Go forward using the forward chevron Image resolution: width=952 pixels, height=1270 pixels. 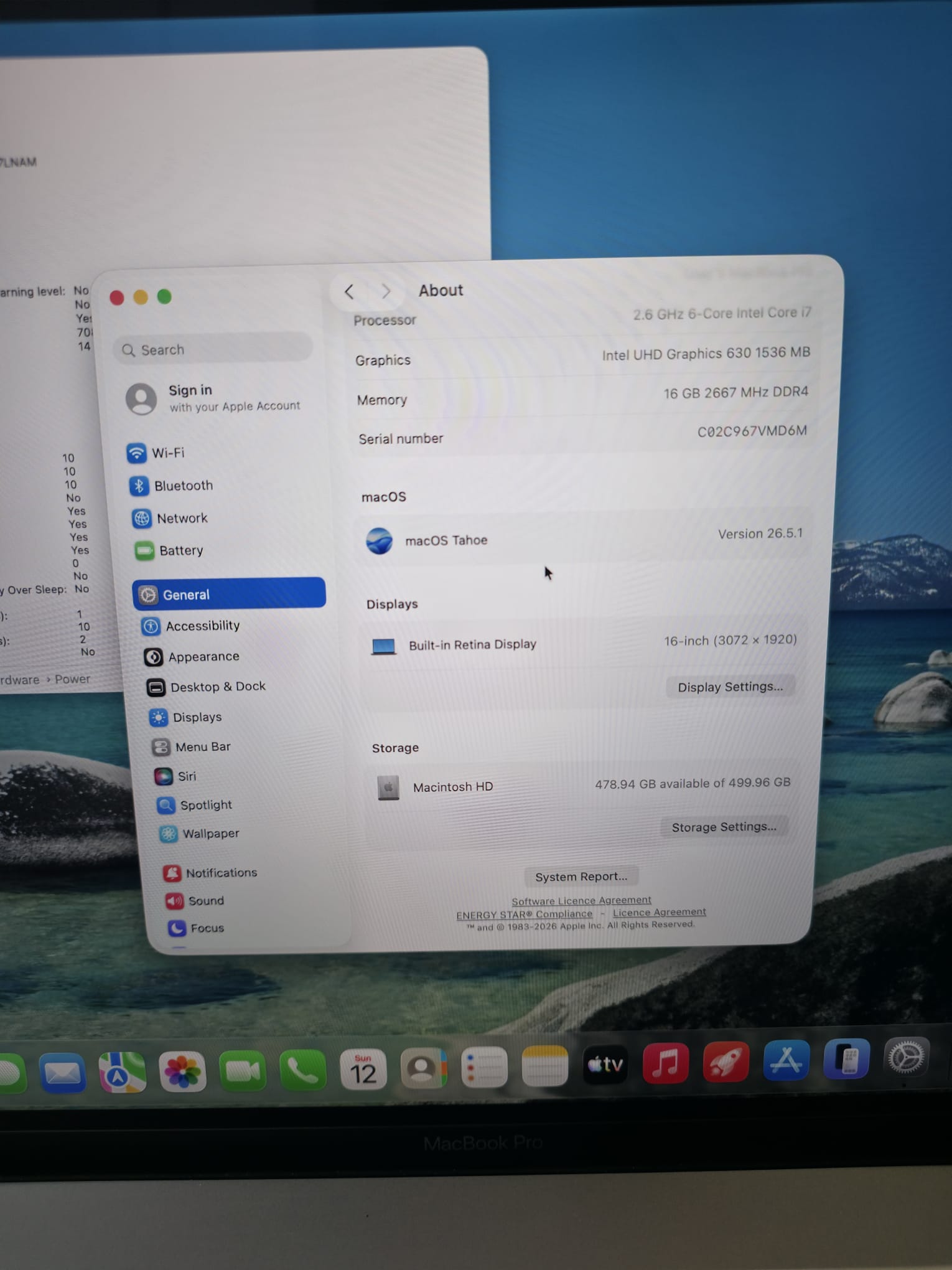click(386, 291)
